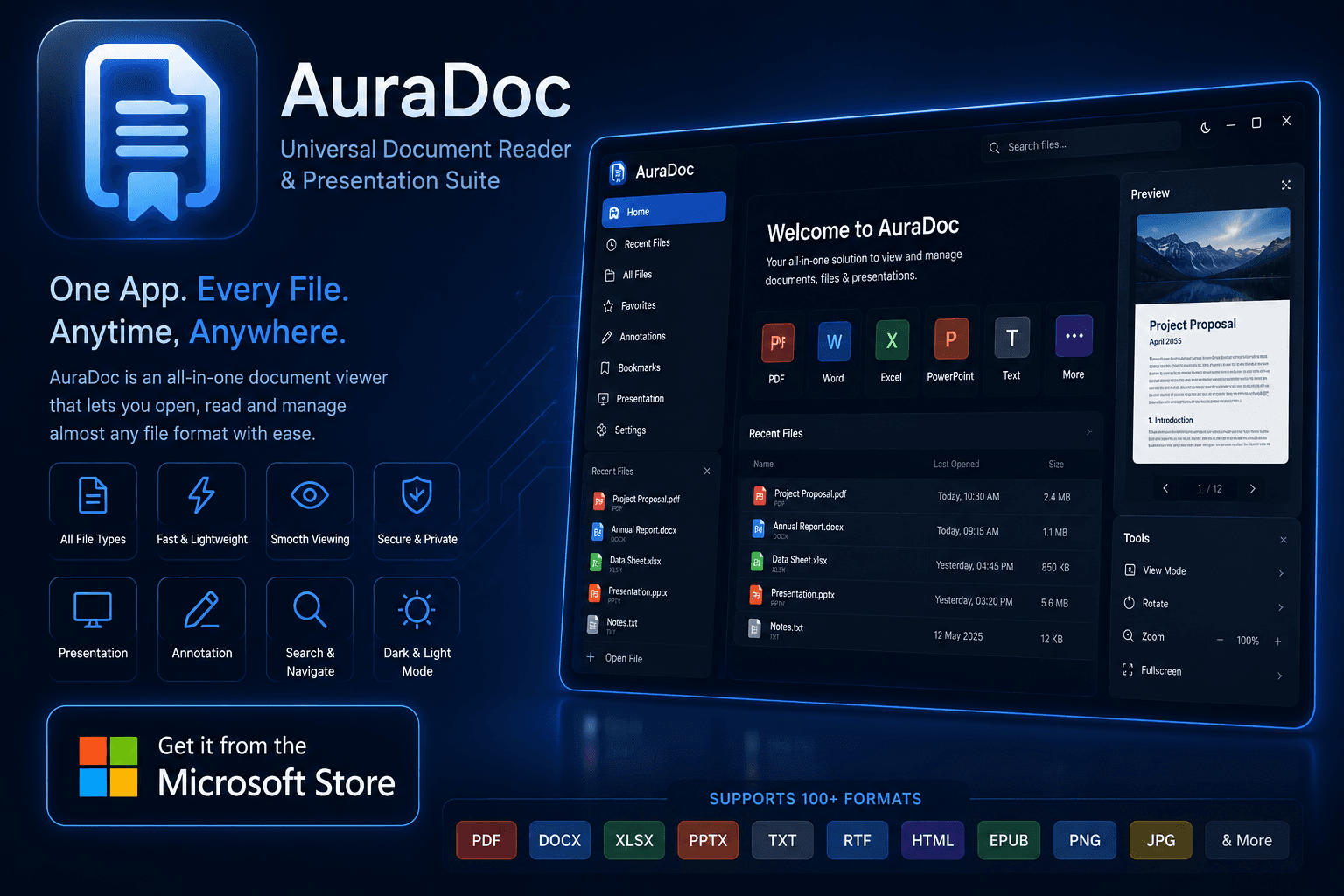Select Annual Report.docx row in main table
This screenshot has width=1344, height=896.
point(920,531)
